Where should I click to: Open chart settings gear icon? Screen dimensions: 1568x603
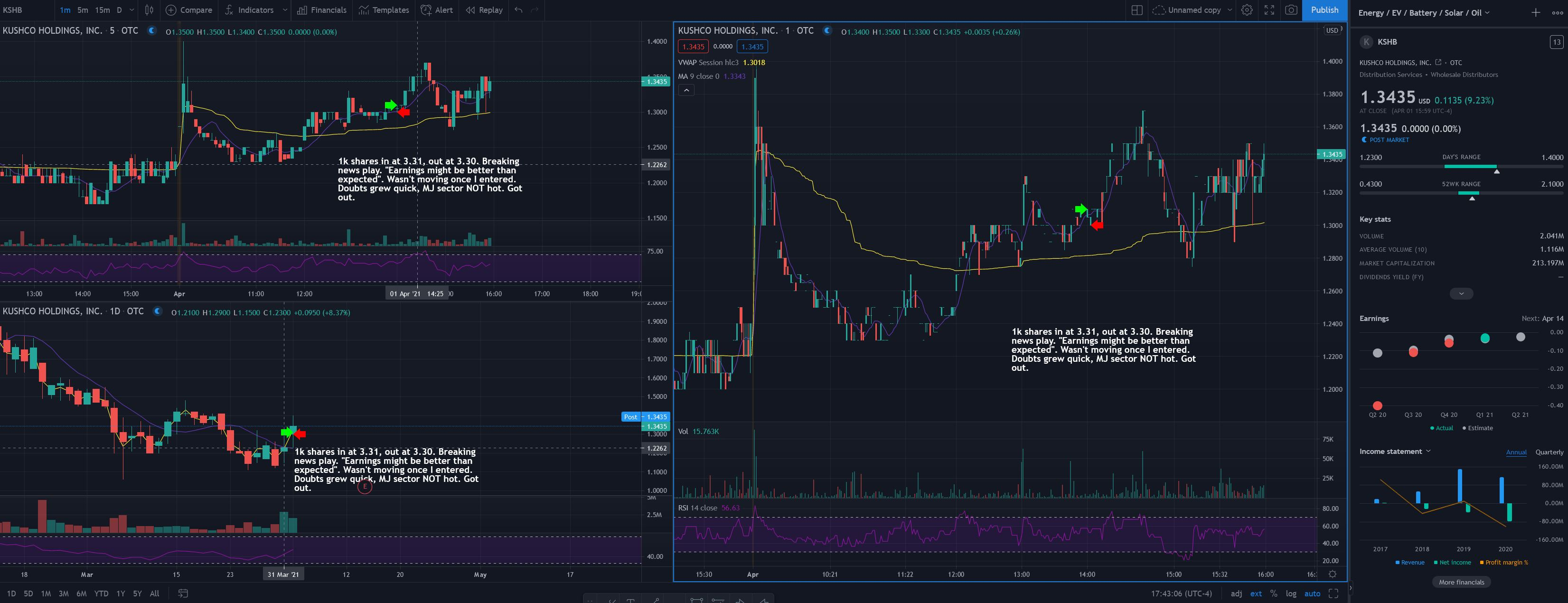pos(1247,10)
